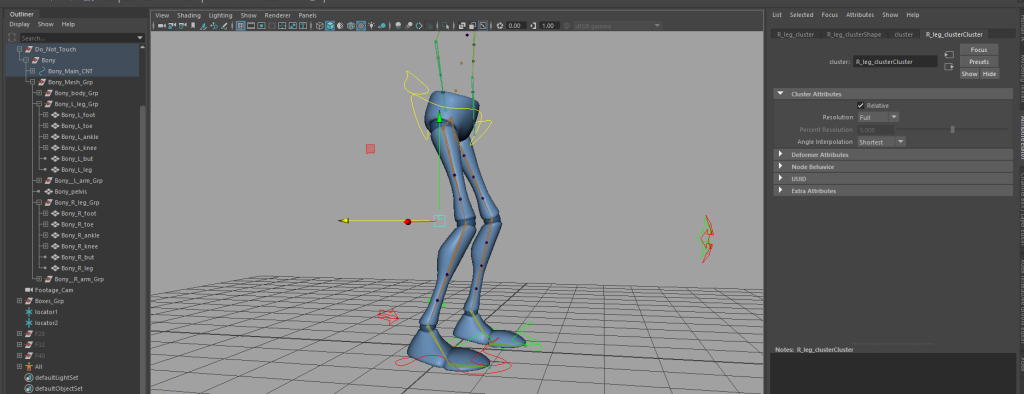Toggle the Grid display icon in viewport toolbar
Viewport: 1024px width, 394px height.
pyautogui.click(x=240, y=25)
